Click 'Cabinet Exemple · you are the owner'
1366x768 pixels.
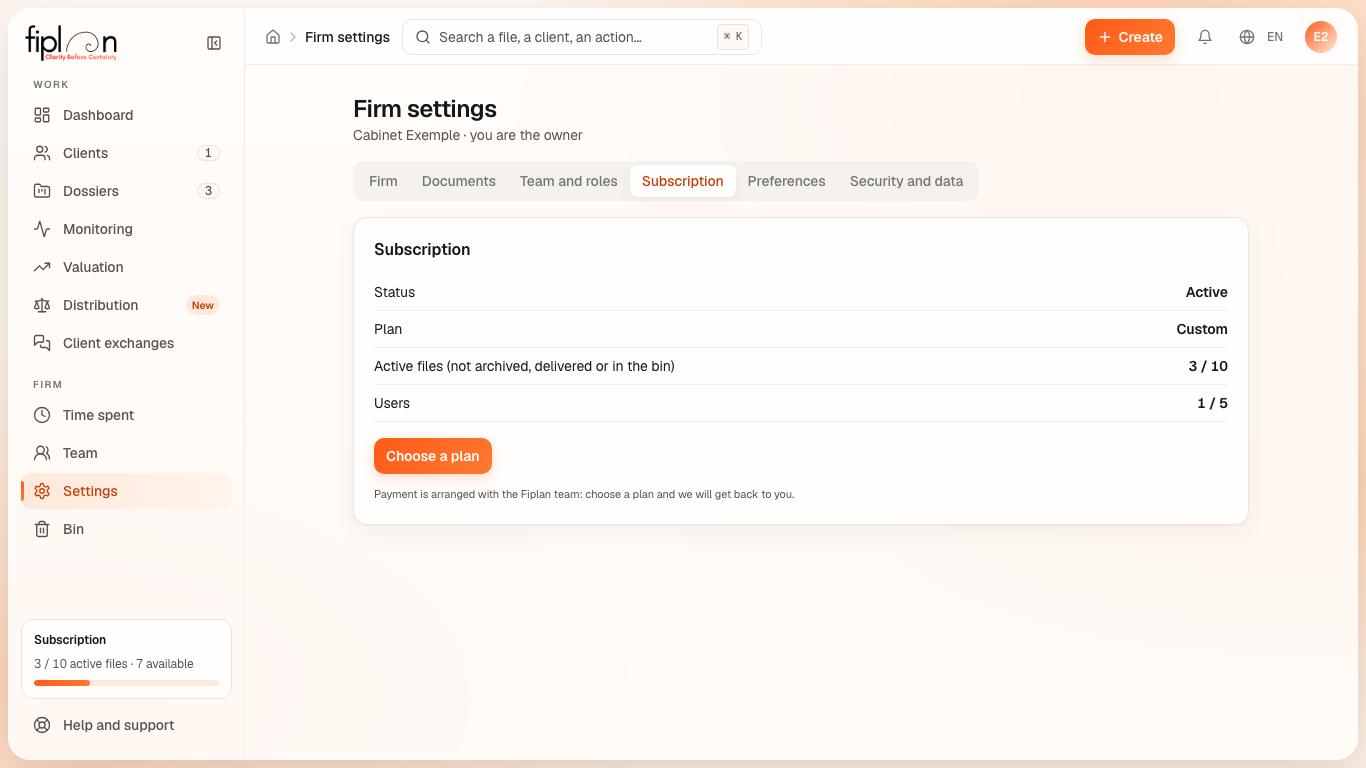click(468, 135)
